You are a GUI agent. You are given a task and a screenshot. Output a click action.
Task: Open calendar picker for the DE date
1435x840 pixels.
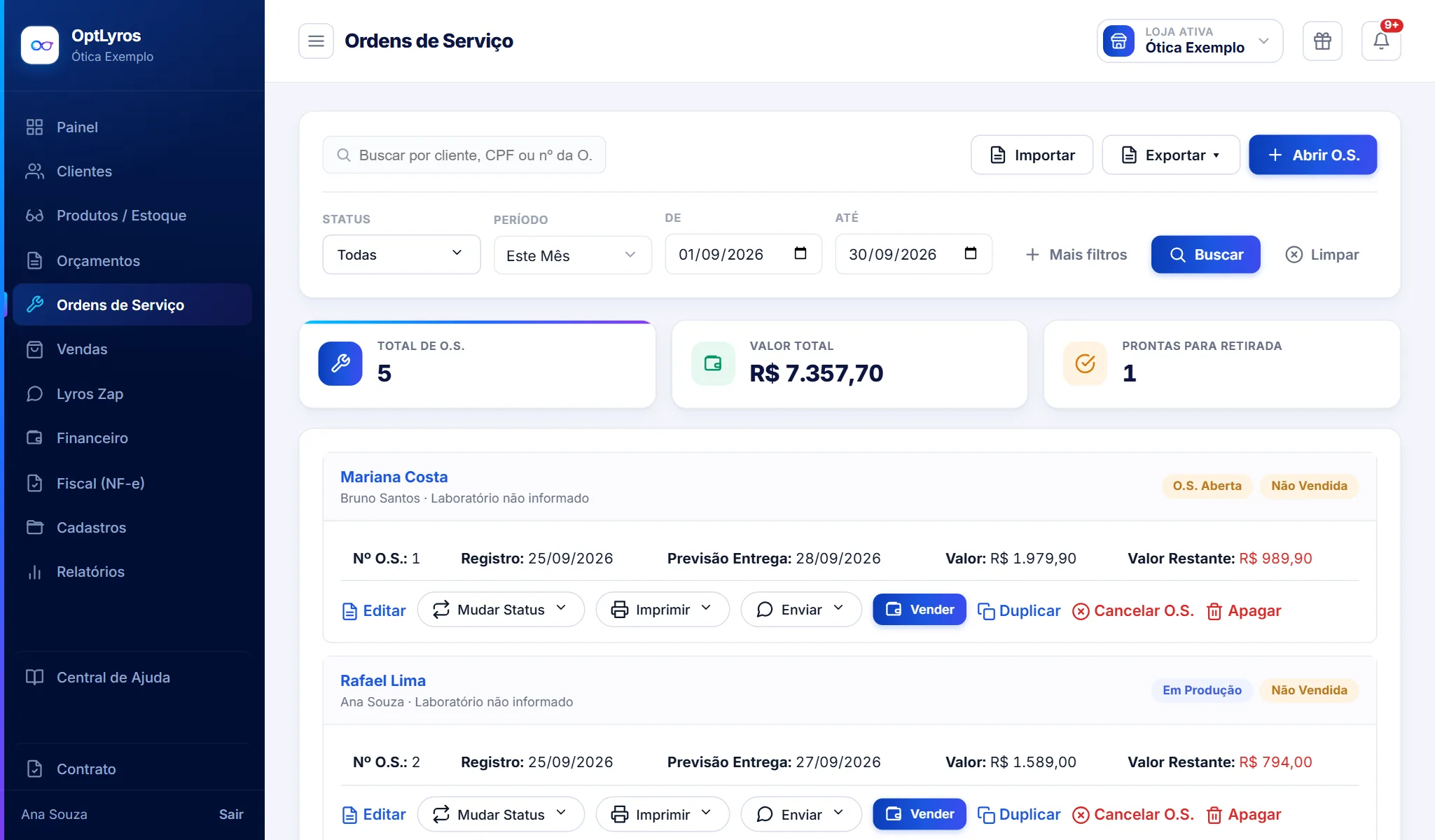click(800, 253)
